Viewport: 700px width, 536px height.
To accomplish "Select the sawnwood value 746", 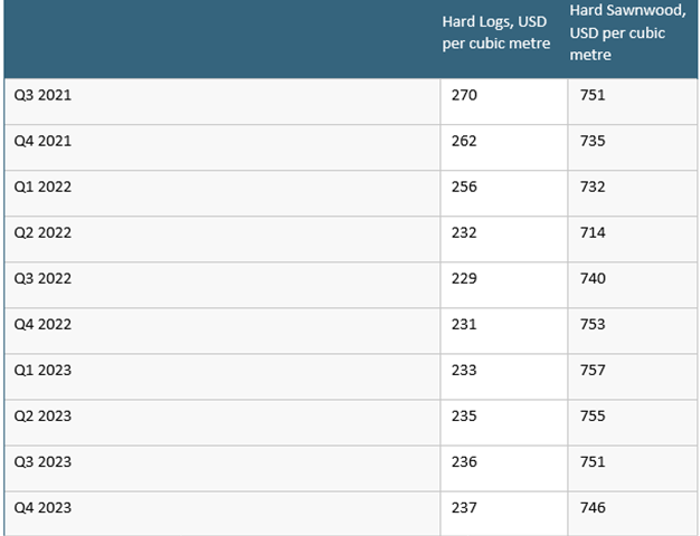I will click(593, 507).
